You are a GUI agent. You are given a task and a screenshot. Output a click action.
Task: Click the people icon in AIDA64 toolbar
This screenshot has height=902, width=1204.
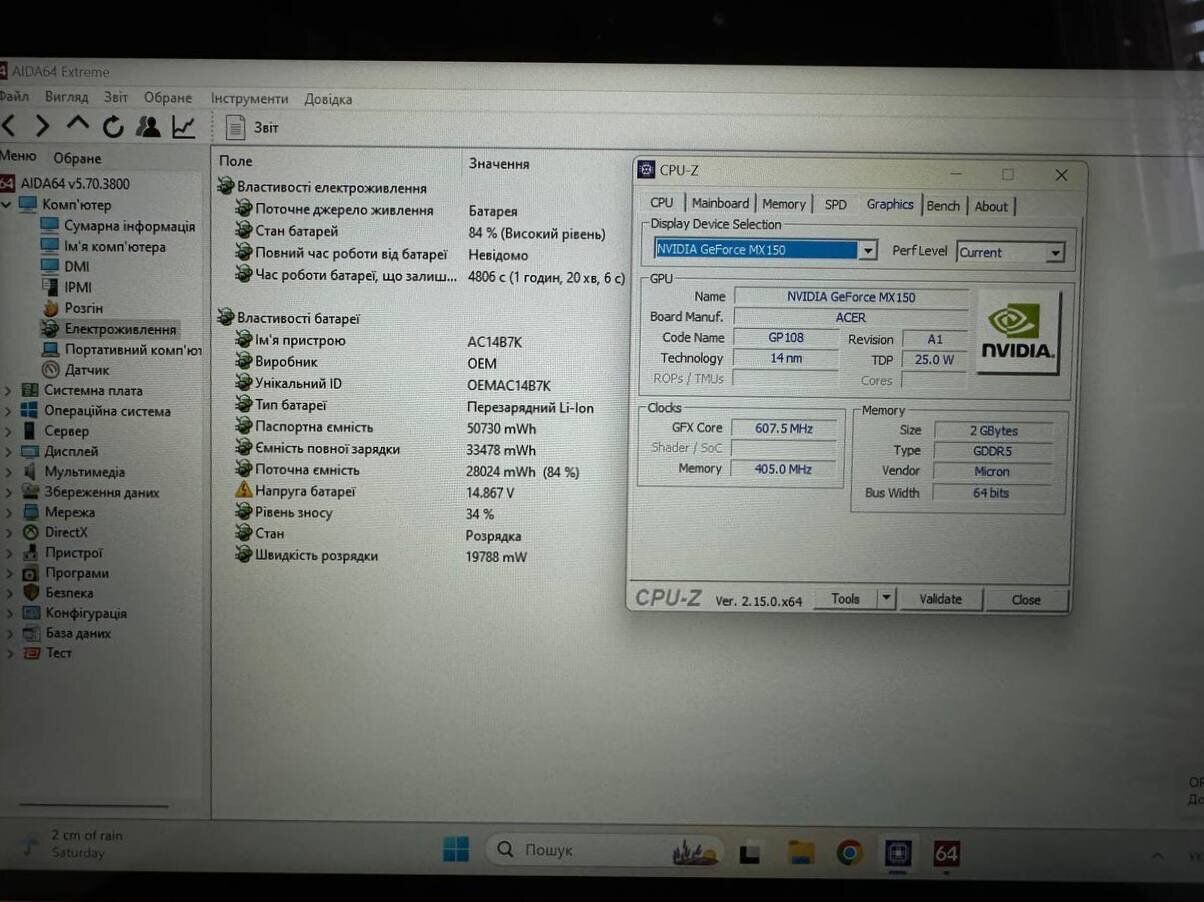(148, 126)
